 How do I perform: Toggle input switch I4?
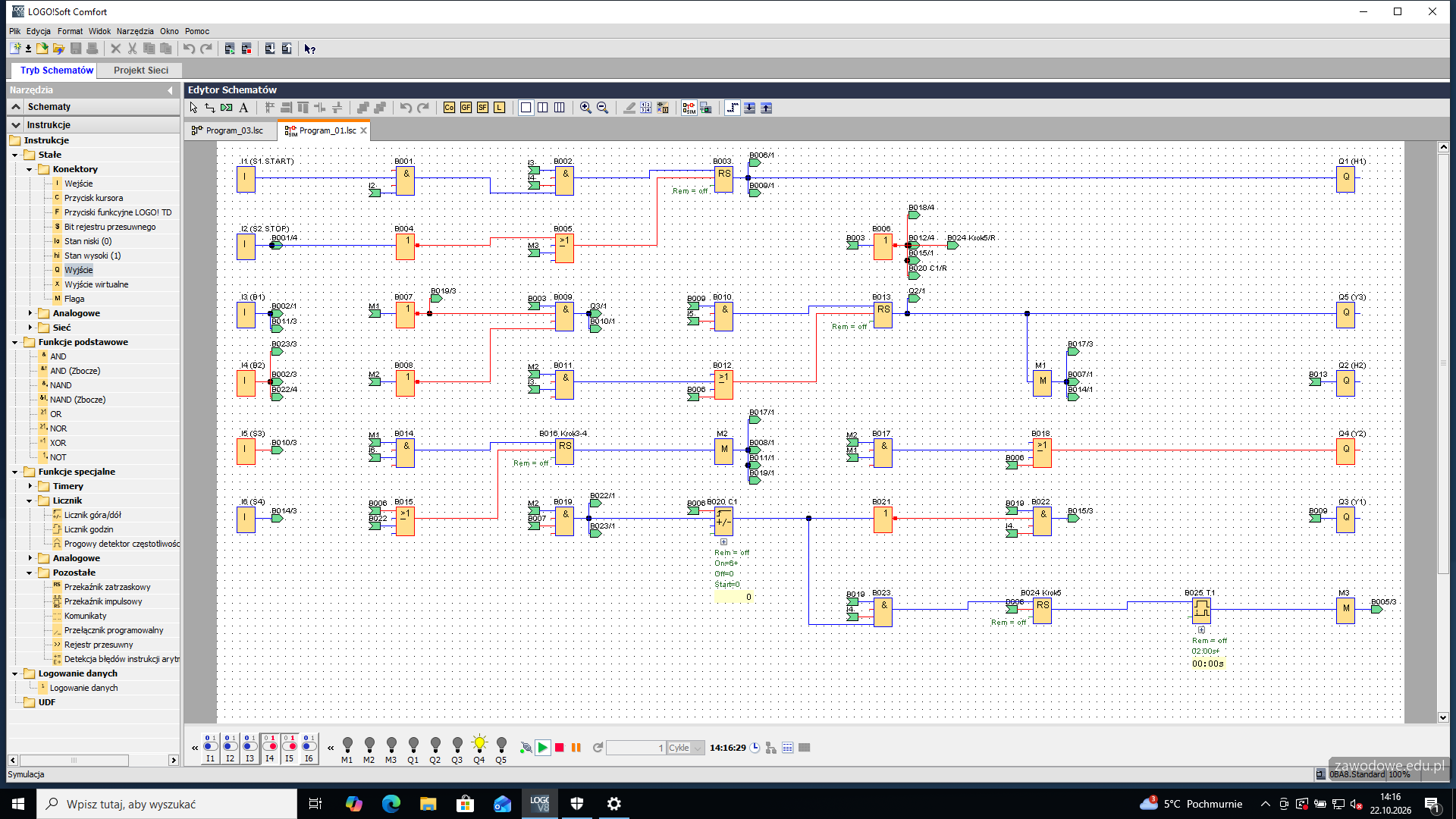coord(269,748)
